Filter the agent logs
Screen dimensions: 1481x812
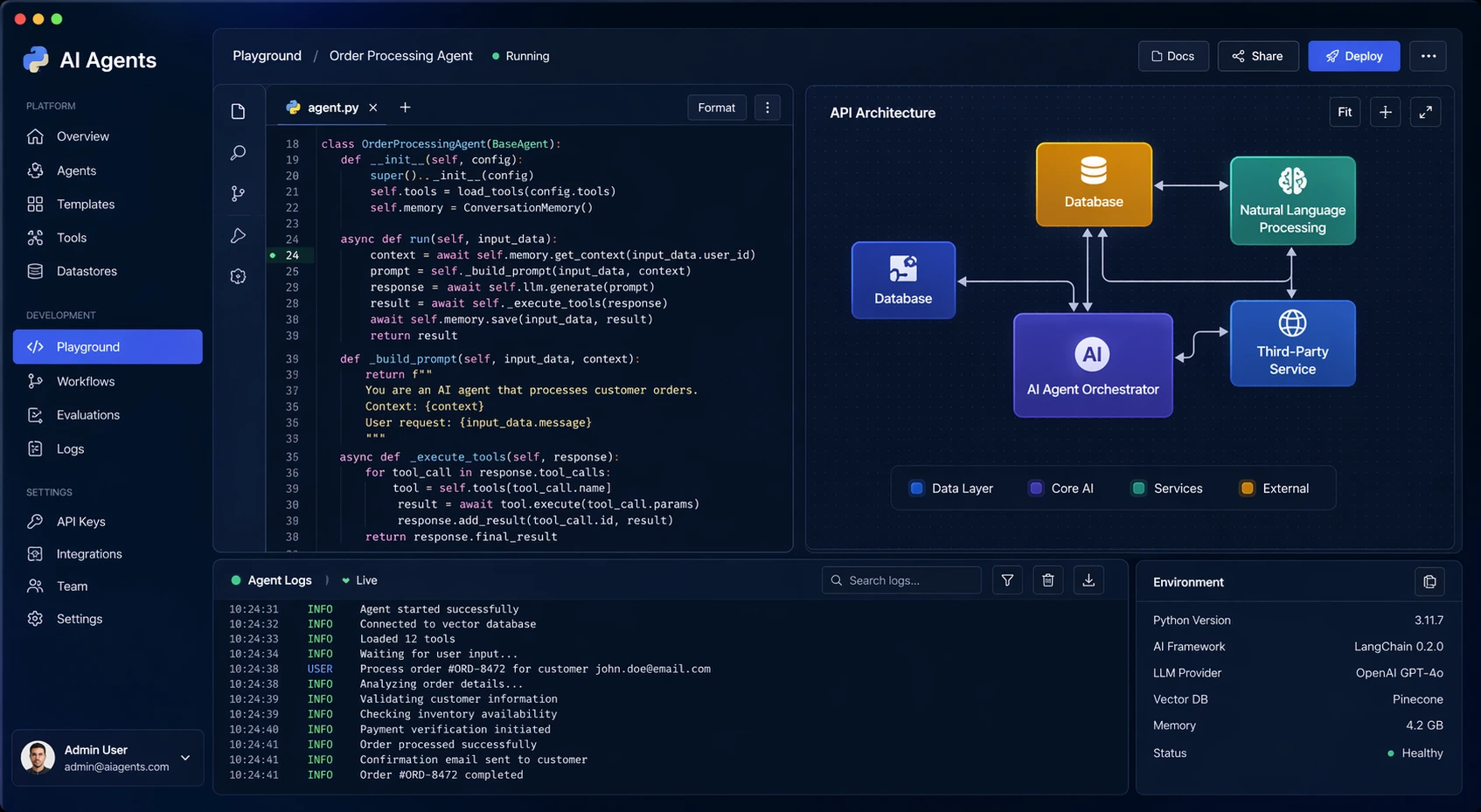click(1007, 580)
